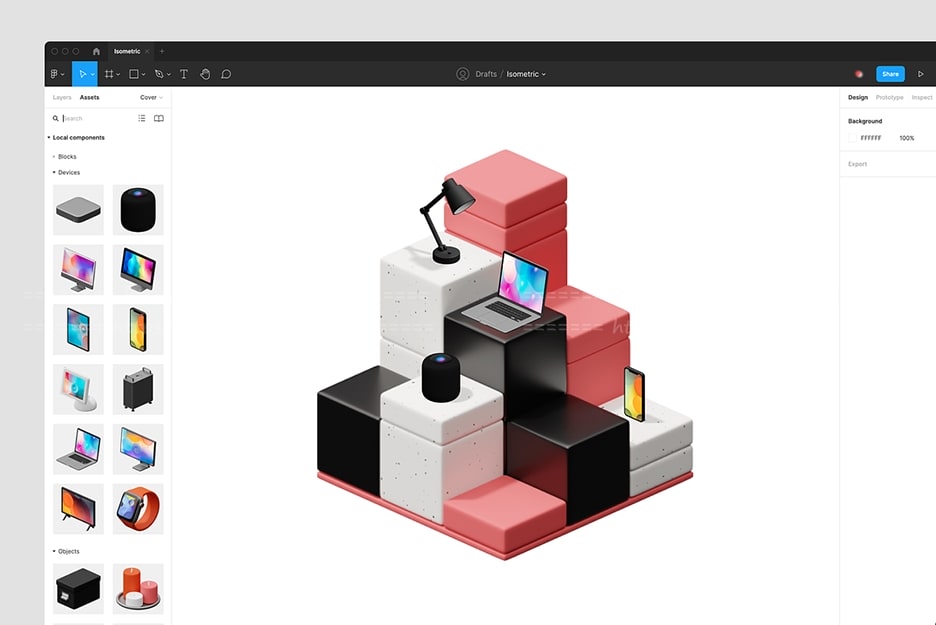
Task: Click the phone on the canvas
Action: point(634,394)
